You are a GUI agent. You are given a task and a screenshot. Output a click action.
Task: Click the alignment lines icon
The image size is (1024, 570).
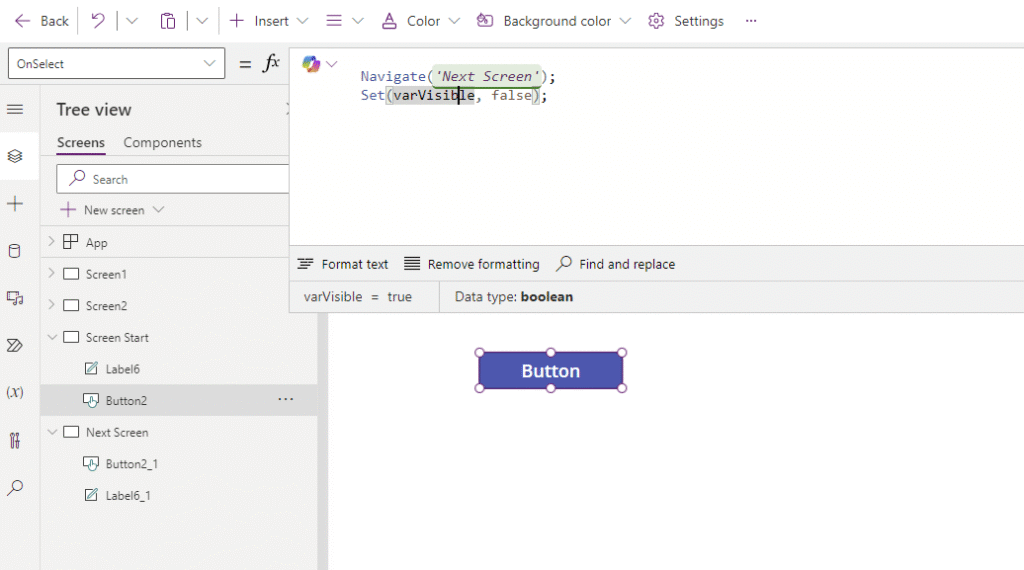(334, 21)
